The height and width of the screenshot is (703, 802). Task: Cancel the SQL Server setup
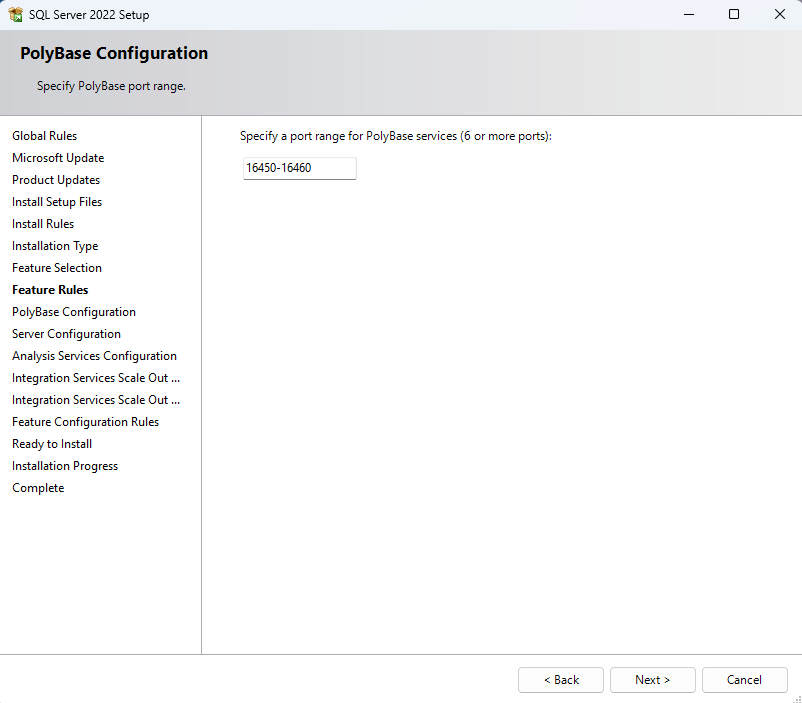click(x=745, y=680)
